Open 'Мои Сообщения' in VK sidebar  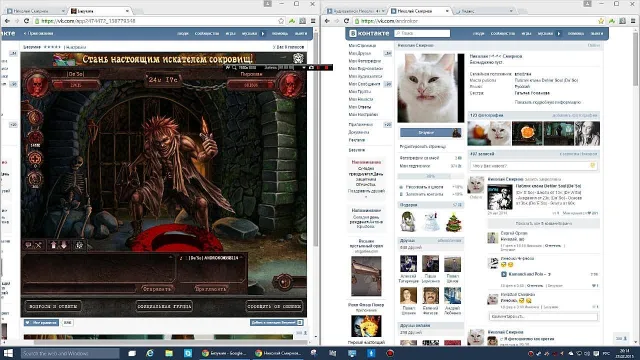click(x=364, y=84)
